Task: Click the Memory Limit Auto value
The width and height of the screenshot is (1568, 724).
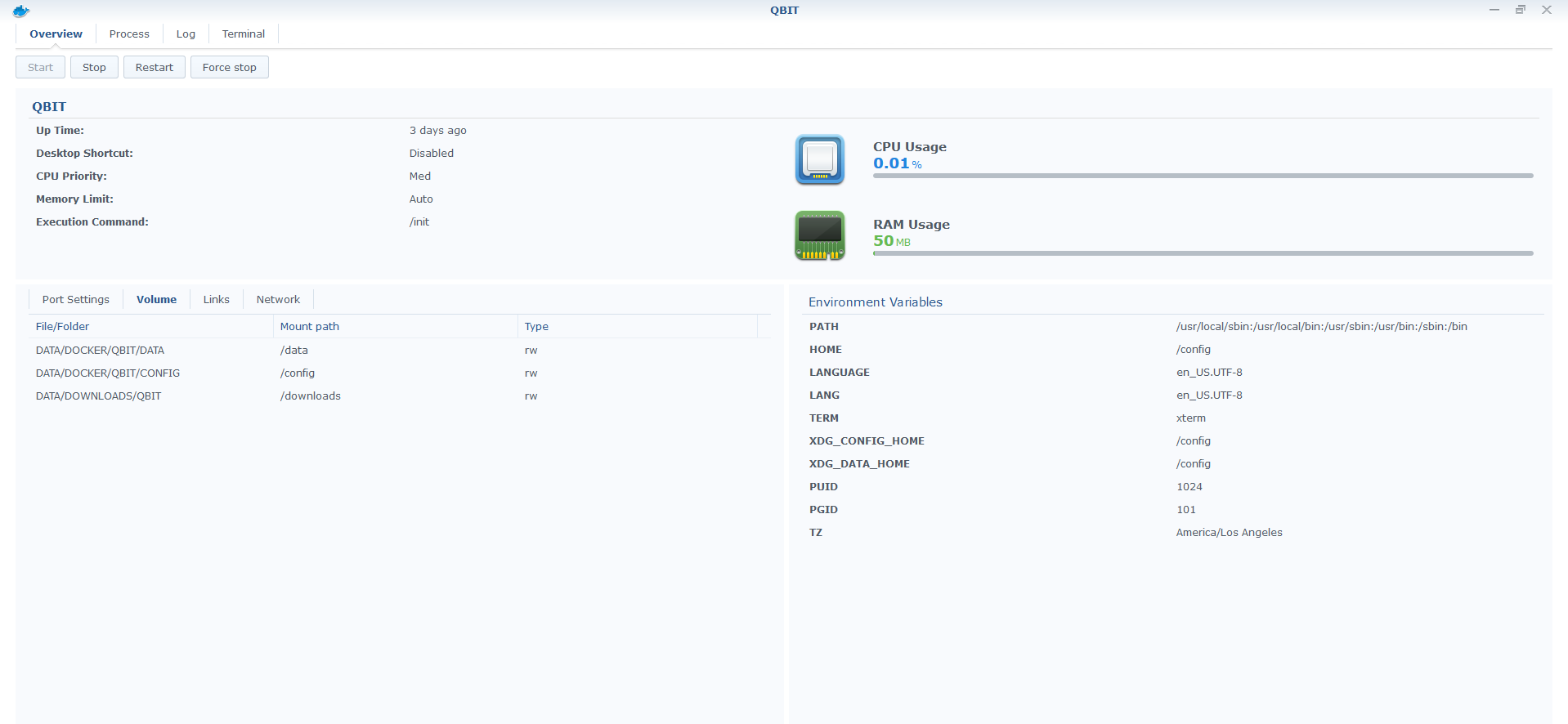Action: pyautogui.click(x=421, y=199)
